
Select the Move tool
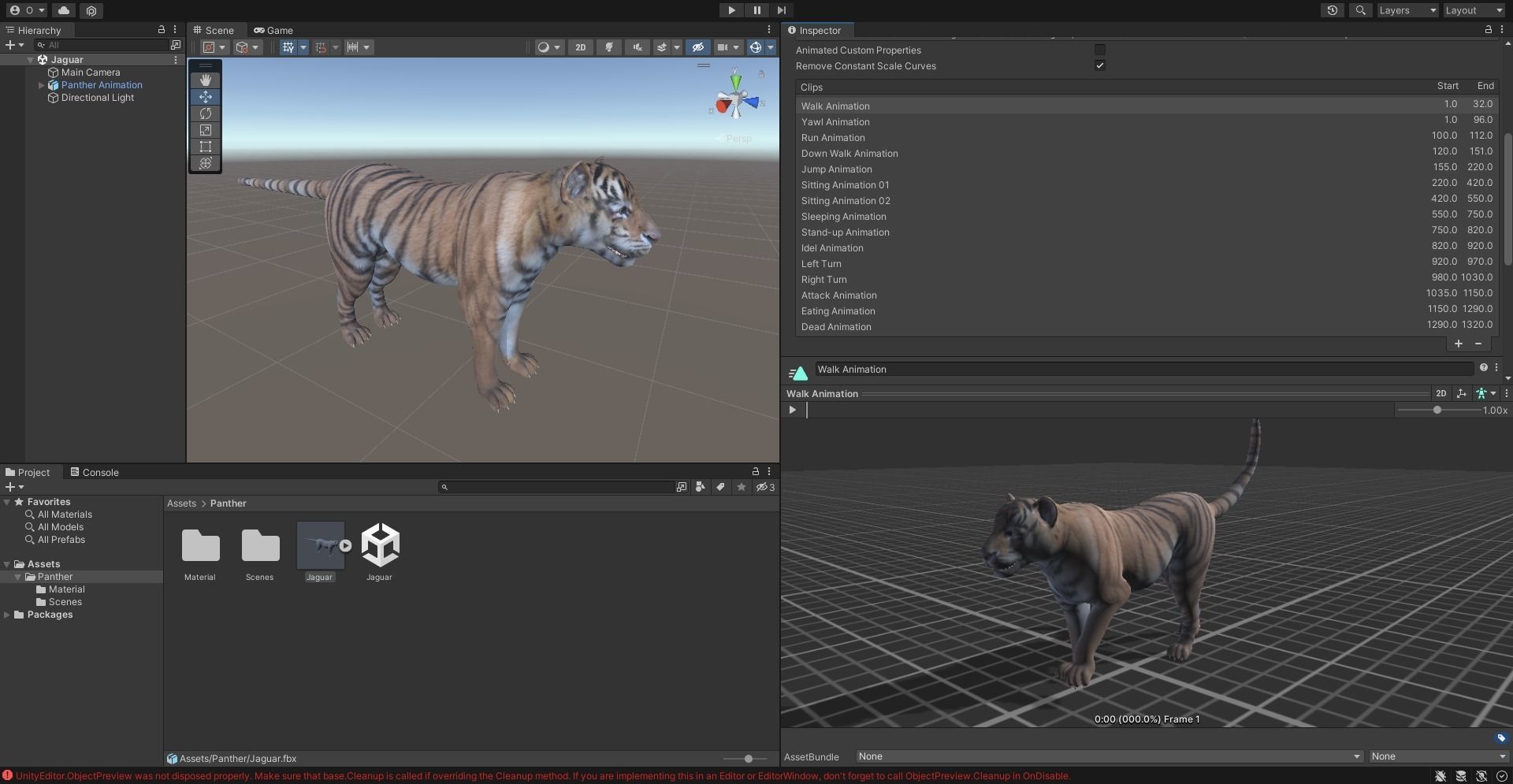pyautogui.click(x=206, y=97)
